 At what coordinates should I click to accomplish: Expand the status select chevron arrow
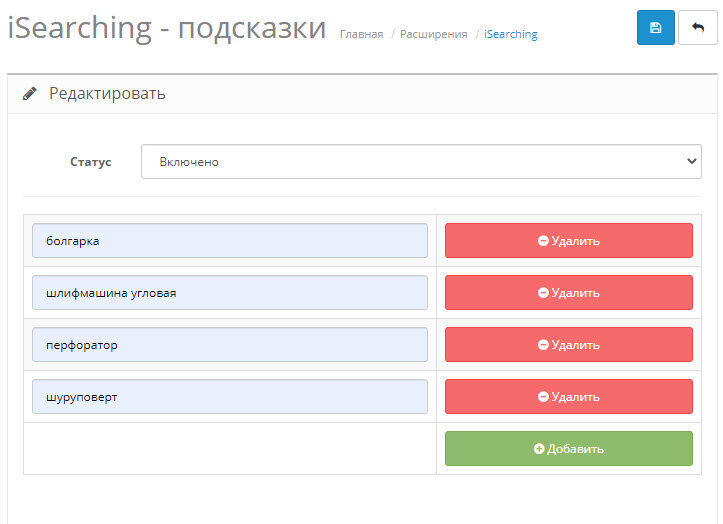click(x=690, y=162)
